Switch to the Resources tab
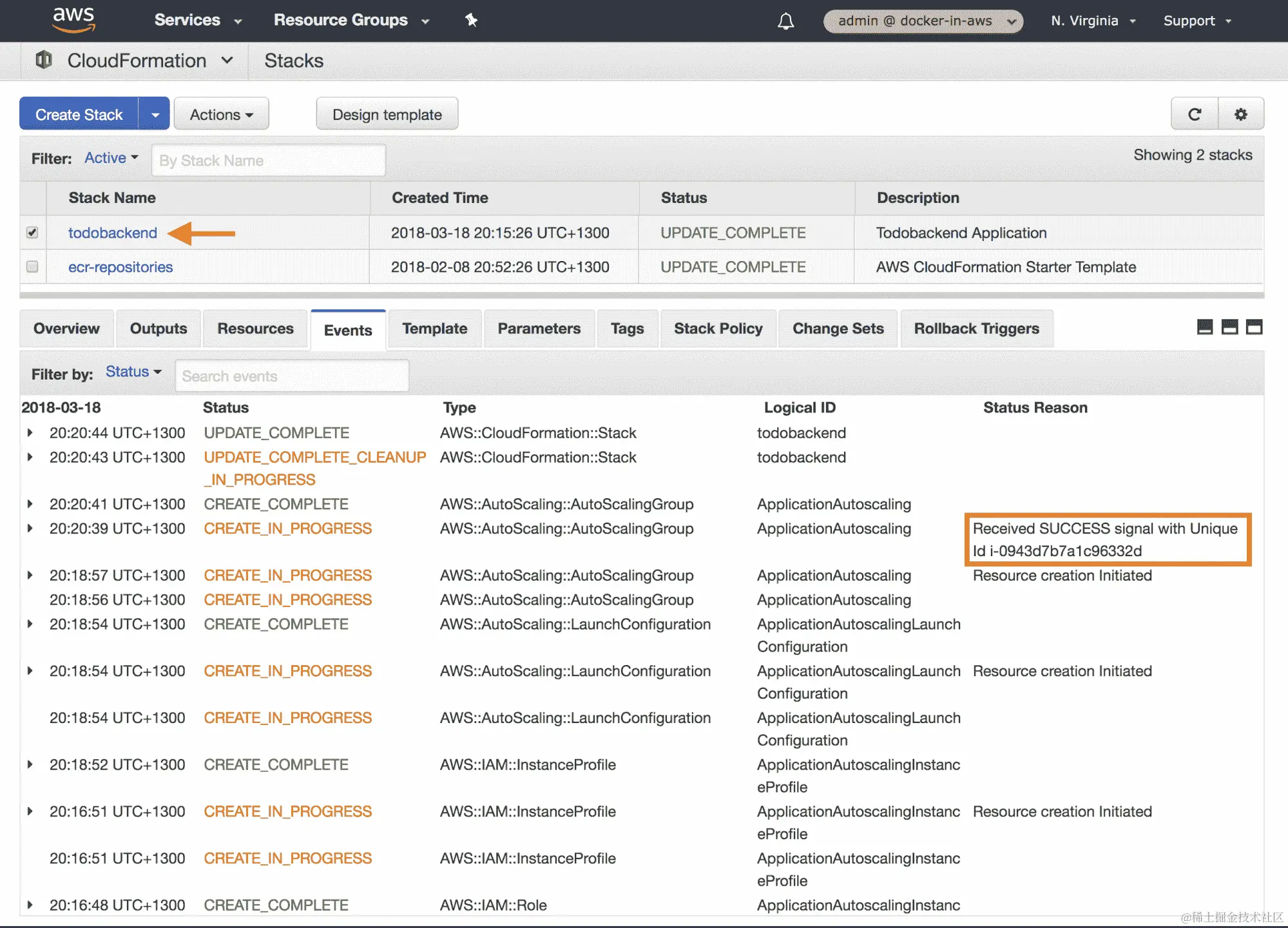This screenshot has width=1288, height=928. coord(255,329)
